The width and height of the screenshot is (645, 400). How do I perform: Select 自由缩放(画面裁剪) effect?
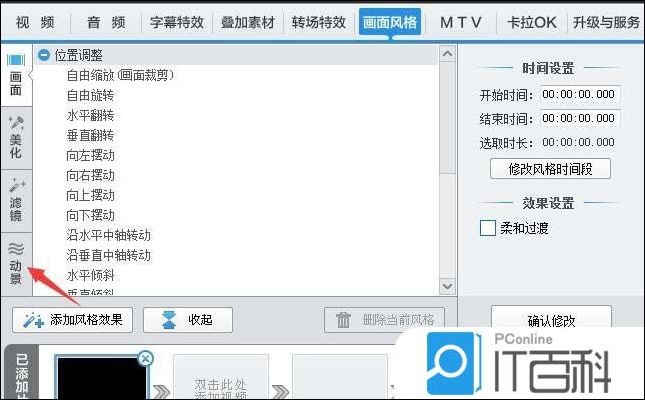pyautogui.click(x=120, y=75)
